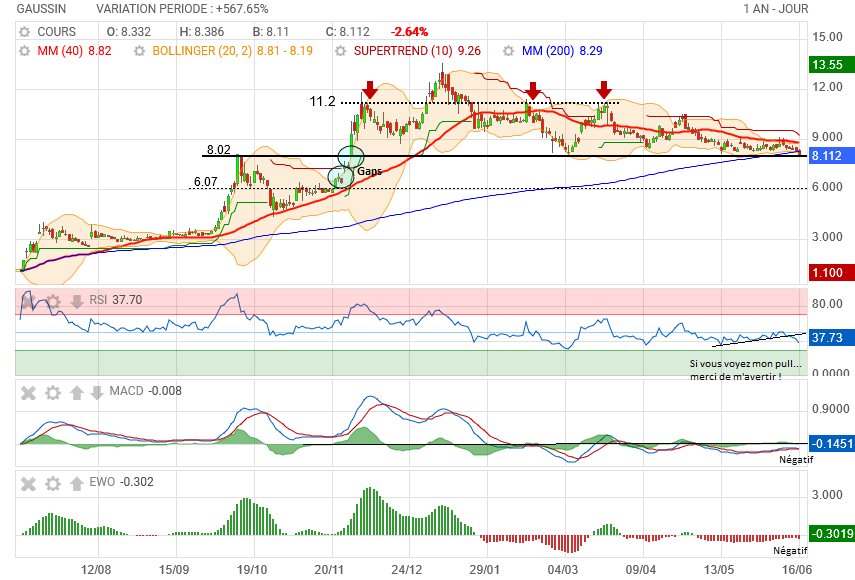Open the MM (40) settings gear
This screenshot has height=580, width=855.
coord(25,51)
